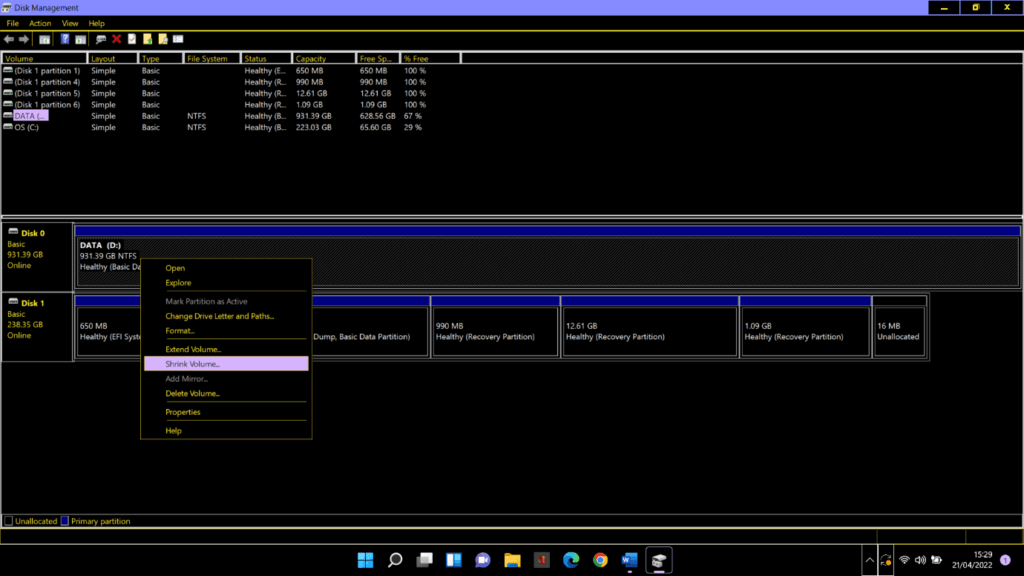Select the OS (C:) volume row

click(27, 128)
